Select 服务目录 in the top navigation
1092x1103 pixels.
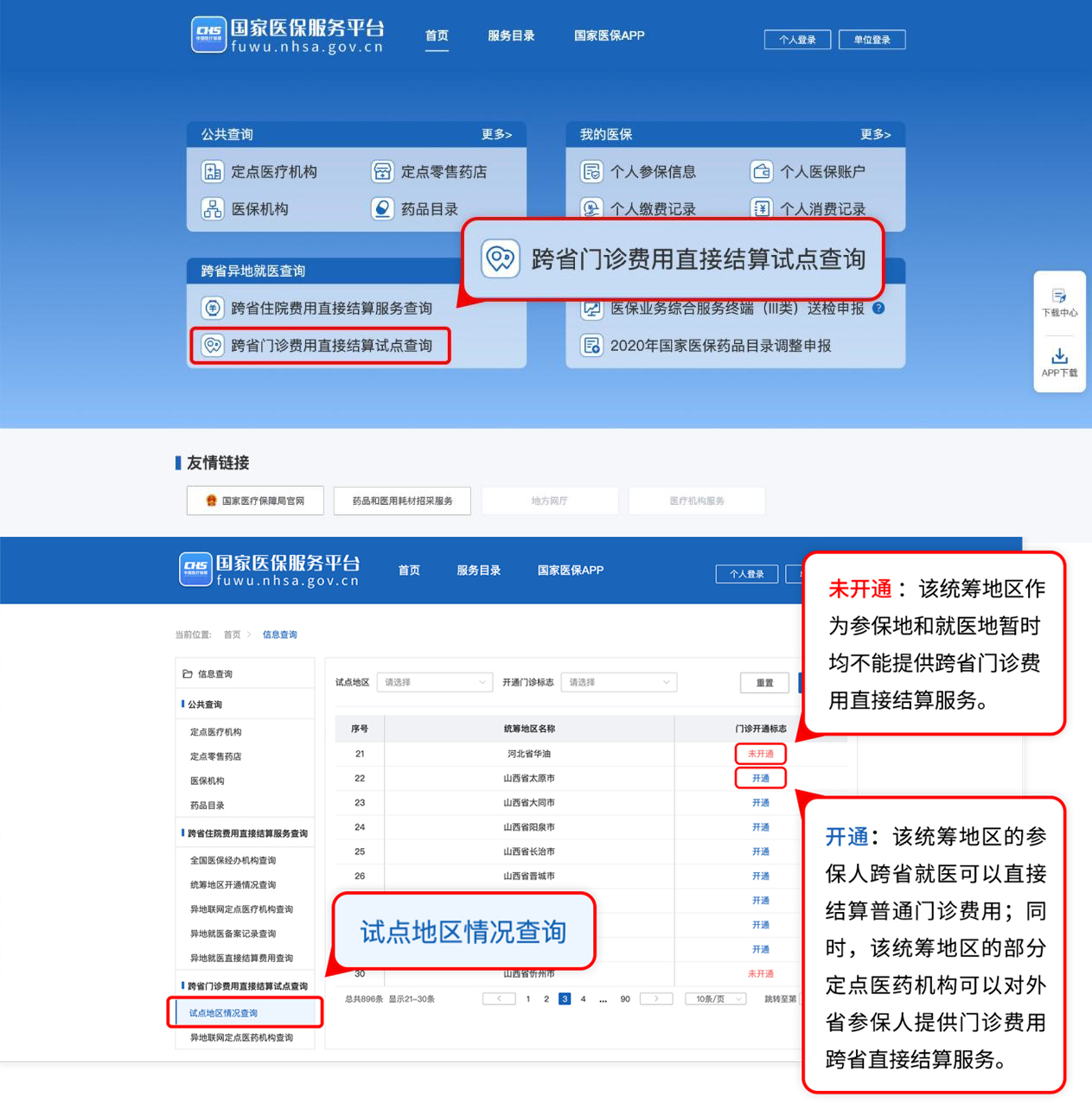[x=511, y=35]
